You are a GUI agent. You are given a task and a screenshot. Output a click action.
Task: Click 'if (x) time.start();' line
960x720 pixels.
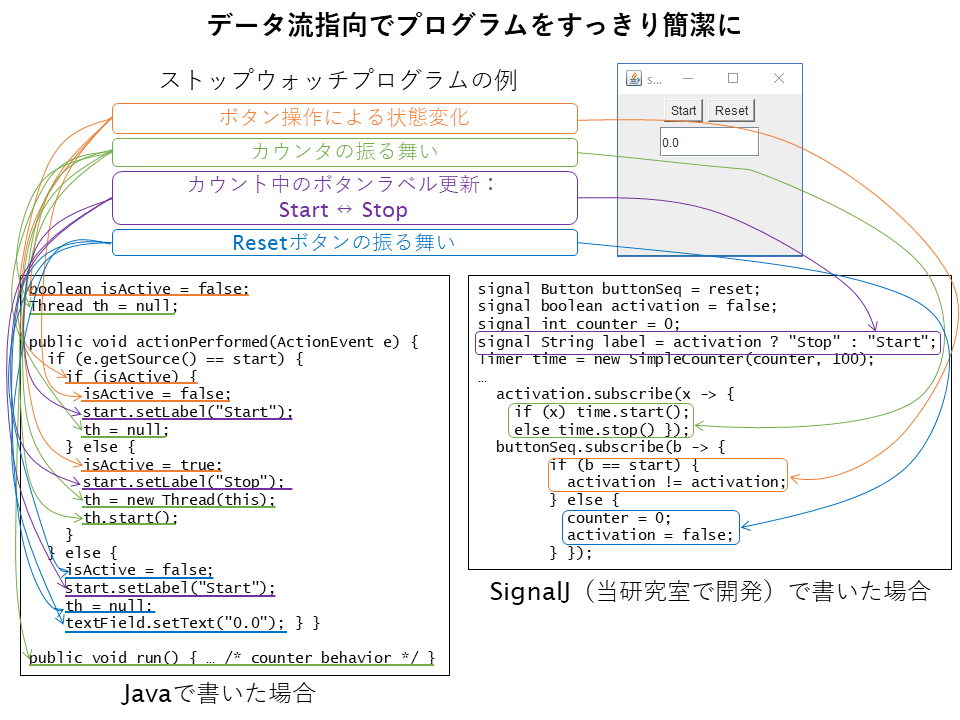tap(602, 411)
